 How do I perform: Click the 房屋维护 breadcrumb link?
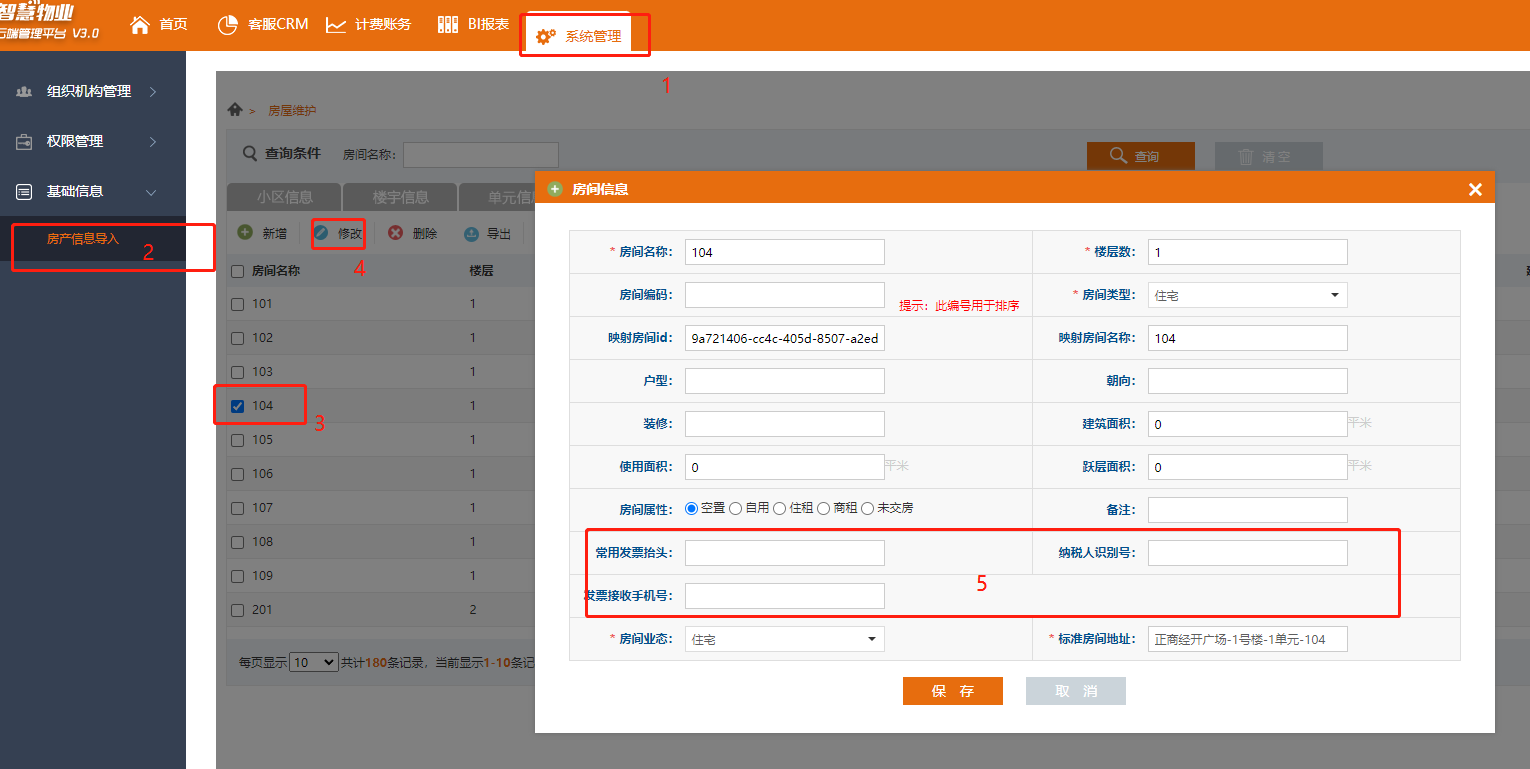coord(292,110)
